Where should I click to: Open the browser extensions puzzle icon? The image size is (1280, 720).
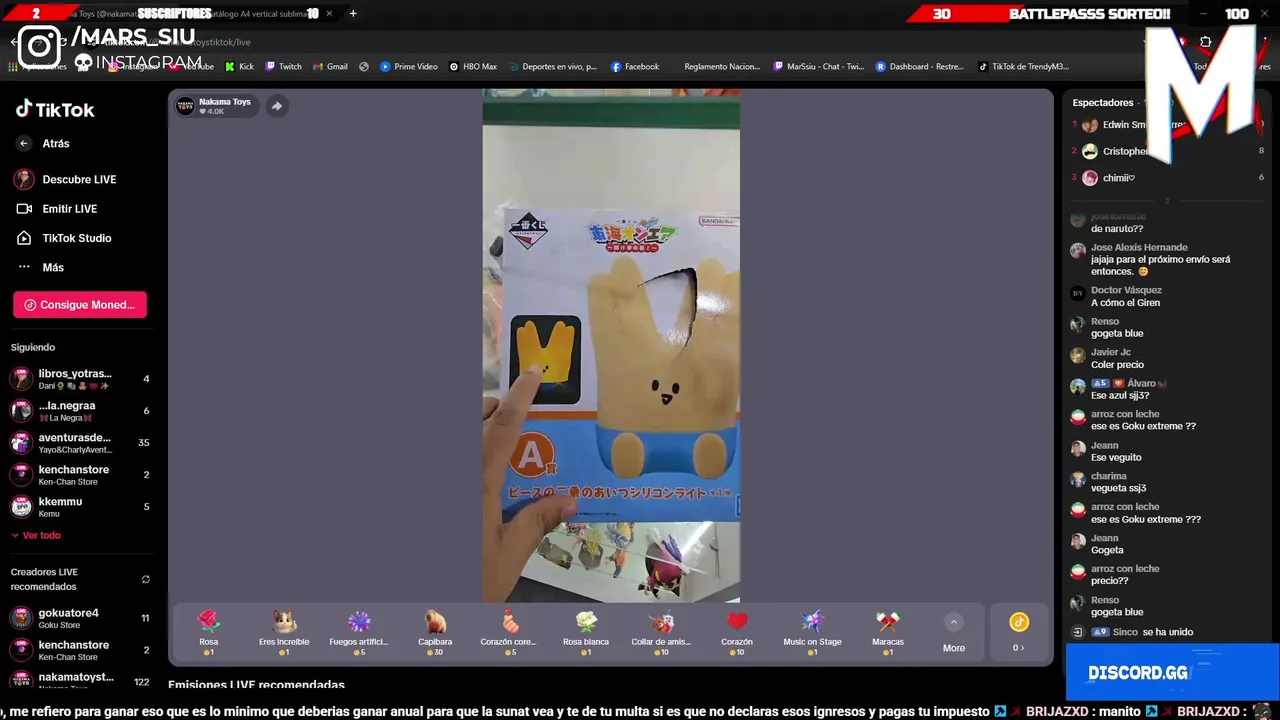point(1206,42)
